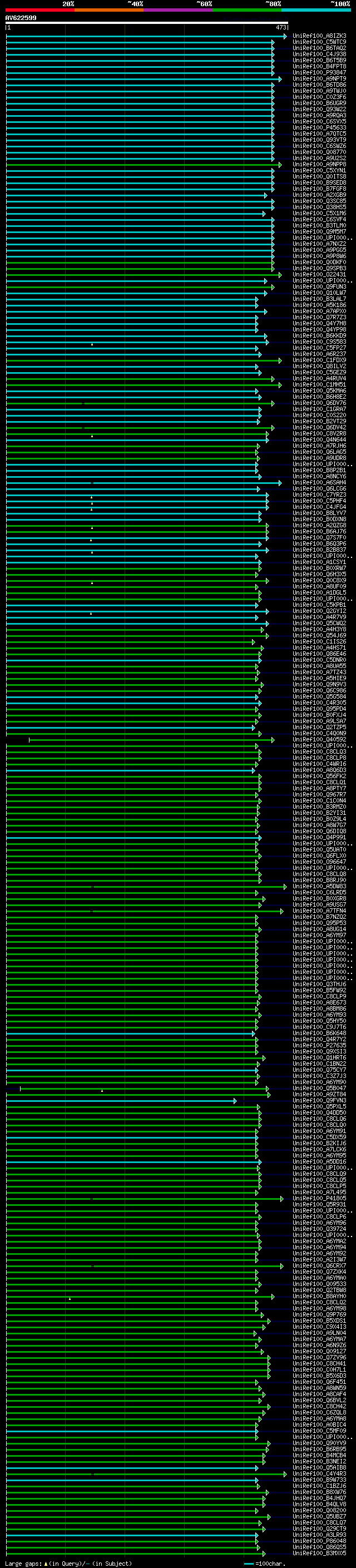
Task: Click the label UniRef100_P45633
Action: point(319,128)
